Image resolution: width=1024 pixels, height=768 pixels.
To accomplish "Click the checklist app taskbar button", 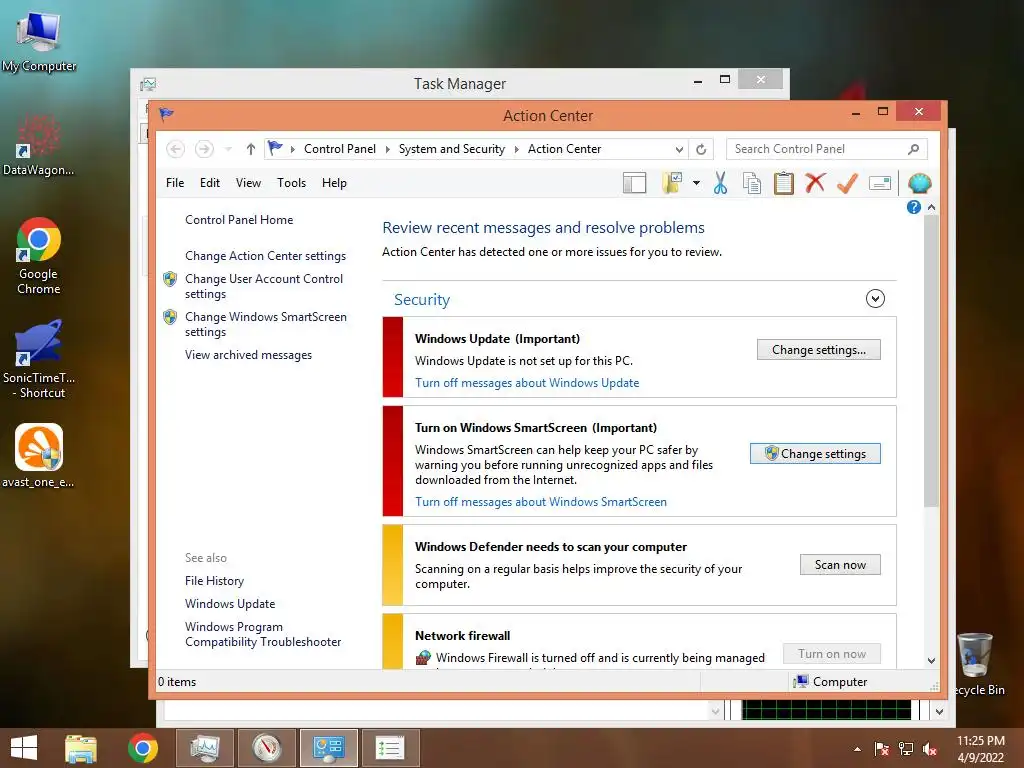I will (391, 748).
